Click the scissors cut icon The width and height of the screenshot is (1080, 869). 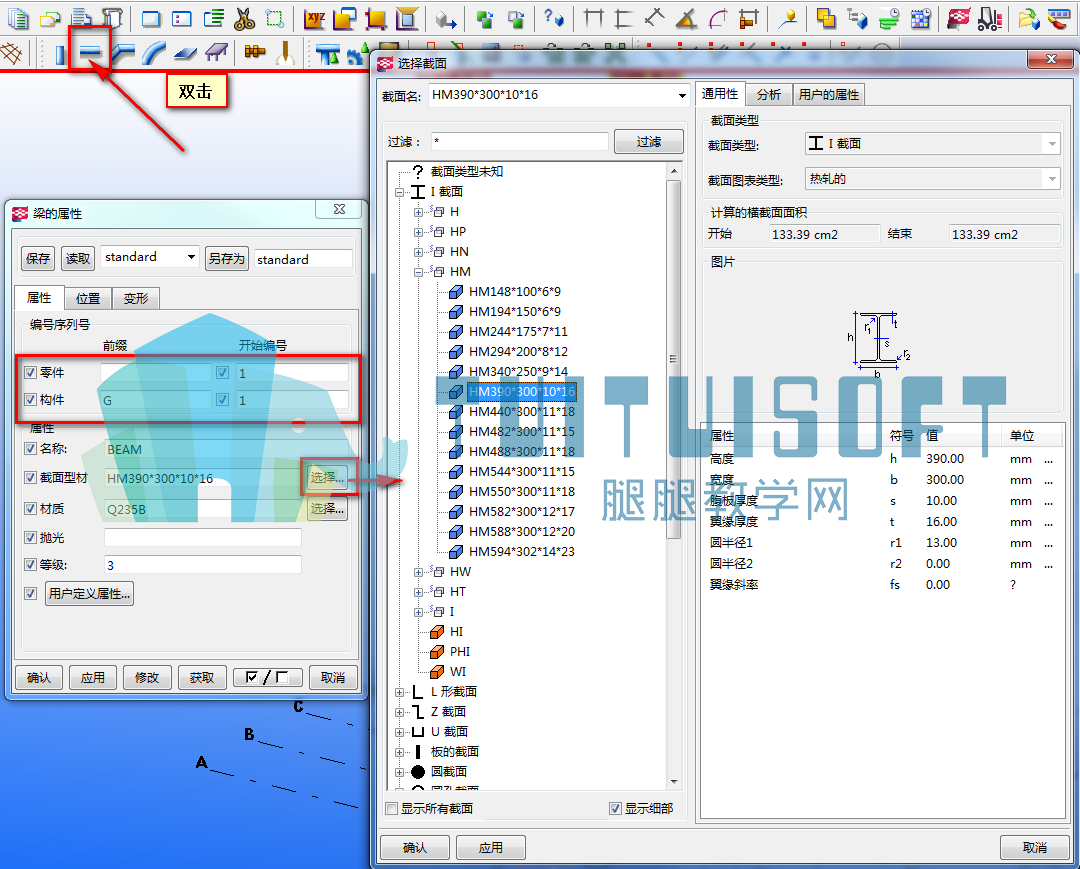(244, 19)
